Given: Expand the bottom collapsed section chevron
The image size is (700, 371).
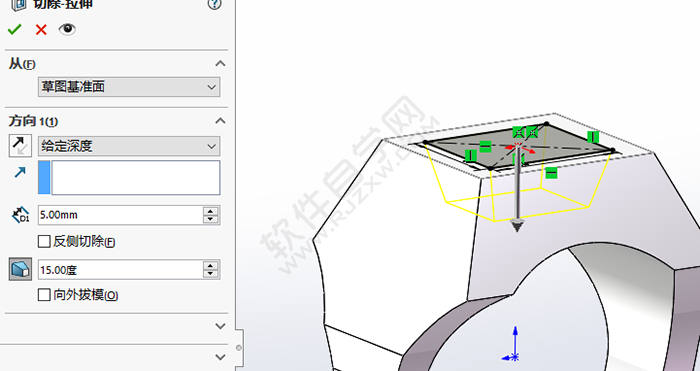Looking at the screenshot, I should coord(220,357).
